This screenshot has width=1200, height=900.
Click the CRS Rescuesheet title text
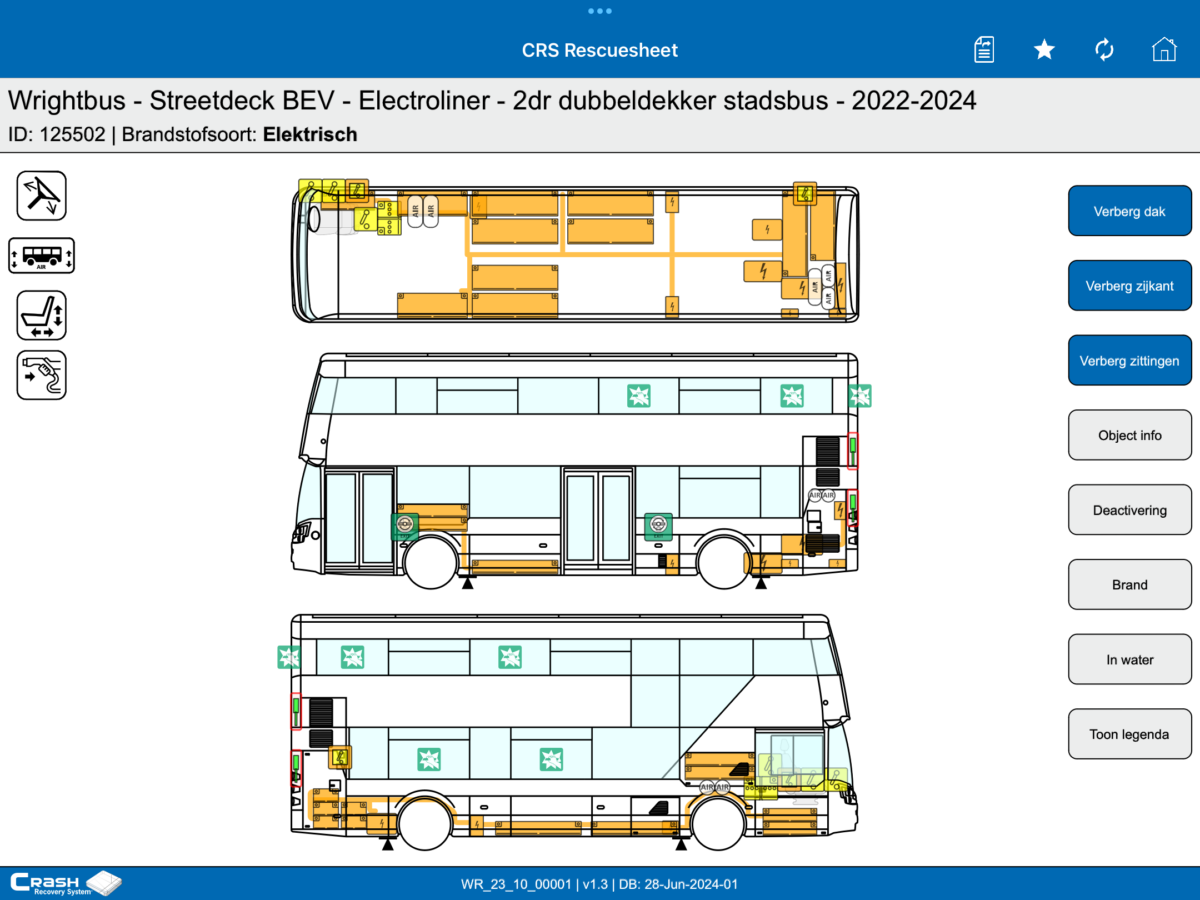[600, 50]
